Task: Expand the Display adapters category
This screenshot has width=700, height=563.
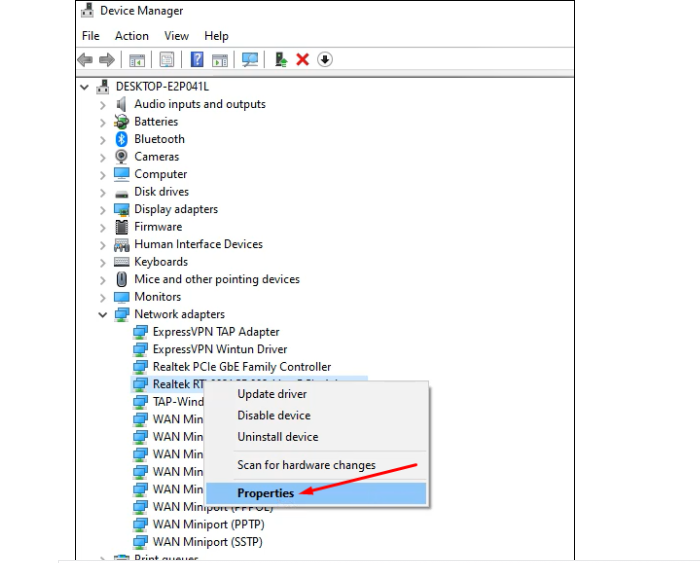Action: point(103,210)
